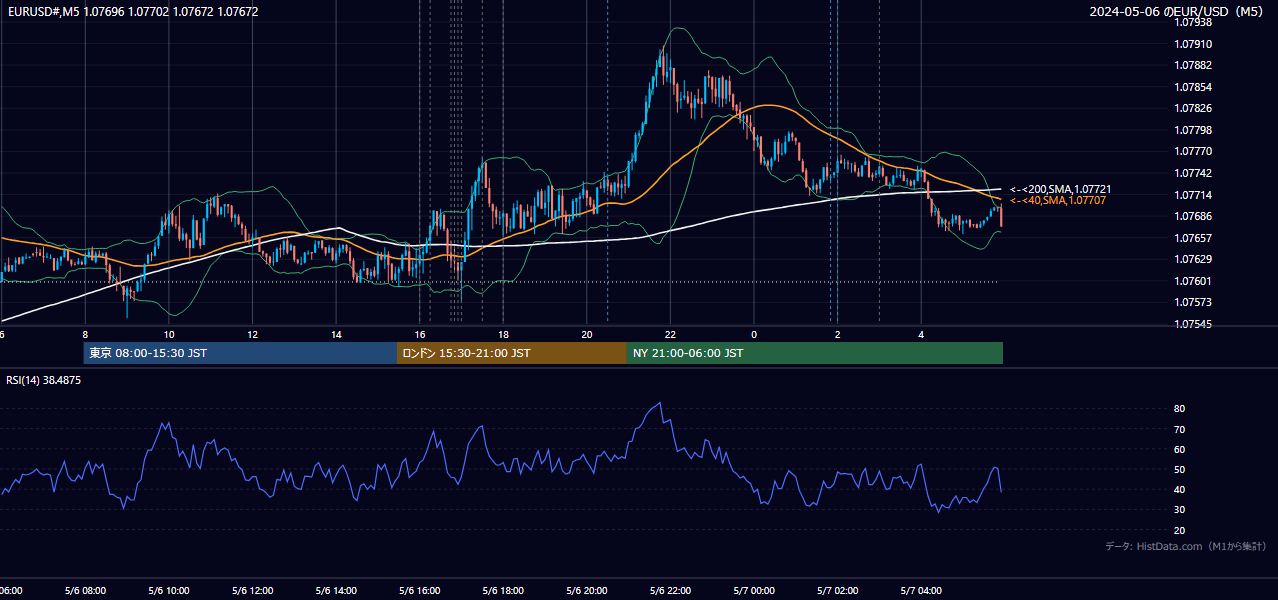This screenshot has height=600, width=1278.
Task: Click RSI scale value 60
Action: tap(1179, 449)
